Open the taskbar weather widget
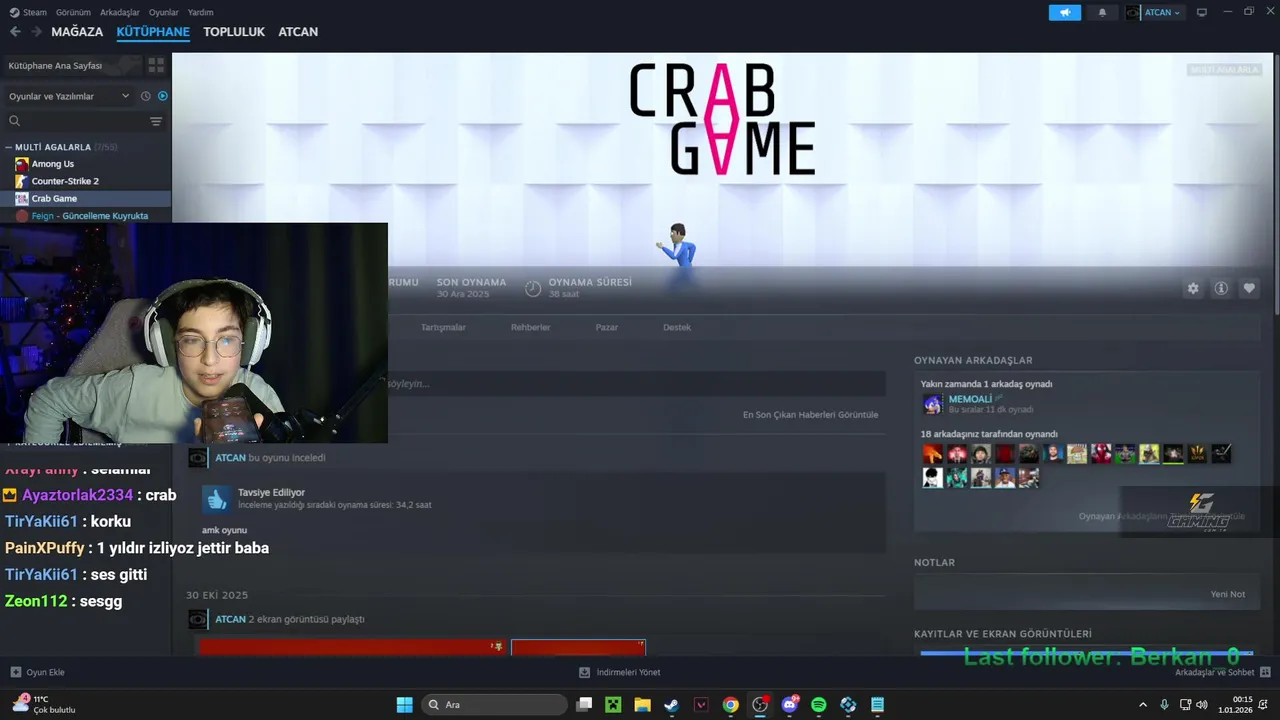The image size is (1280, 720). [43, 704]
